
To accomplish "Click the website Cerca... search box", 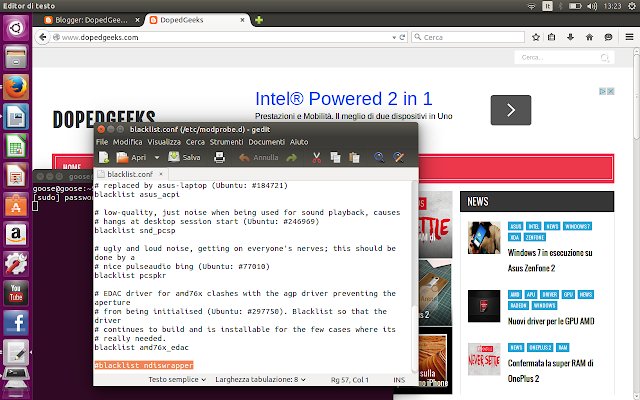I will [x=564, y=58].
